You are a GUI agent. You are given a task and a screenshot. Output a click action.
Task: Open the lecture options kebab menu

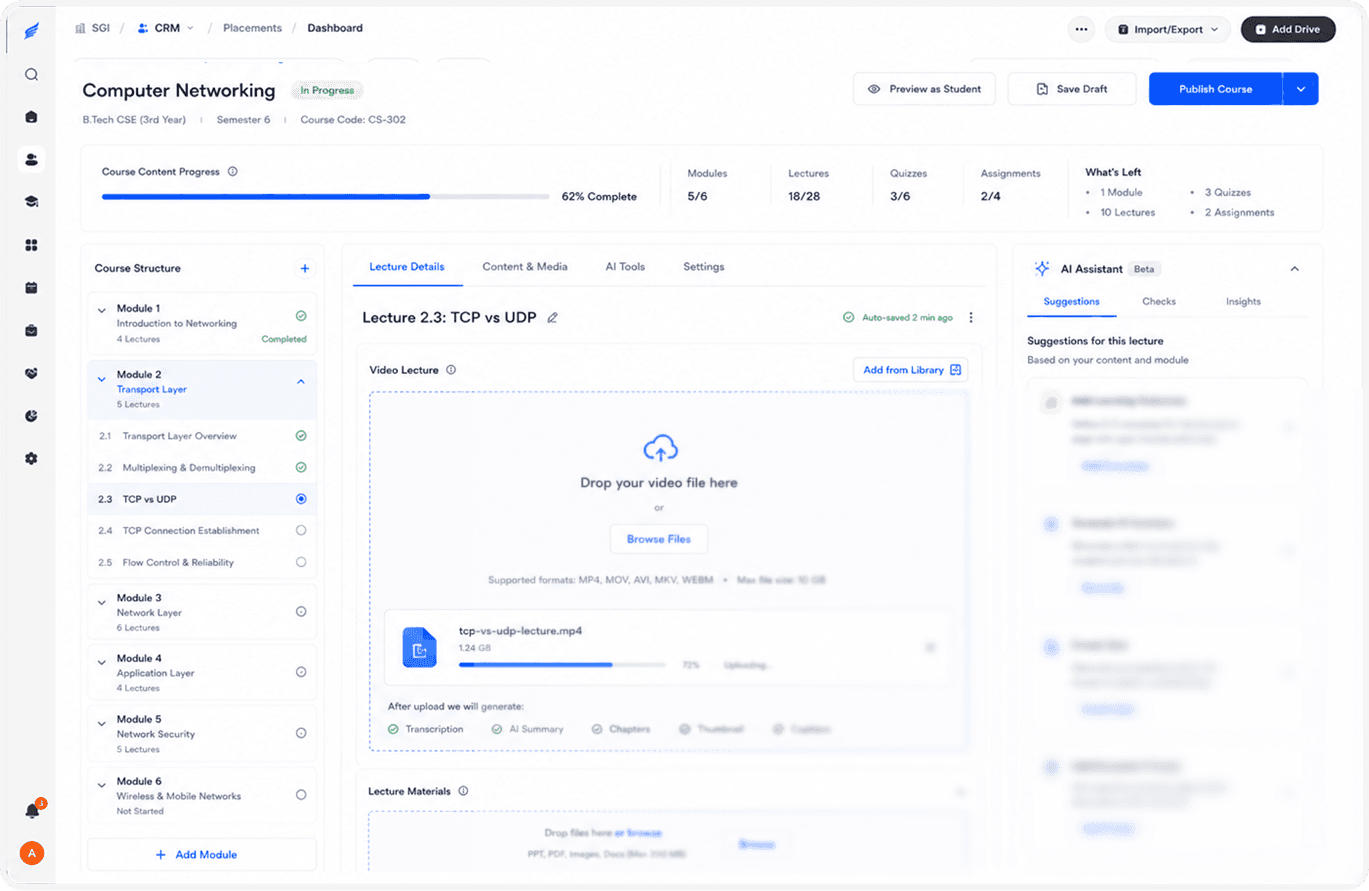(x=971, y=318)
